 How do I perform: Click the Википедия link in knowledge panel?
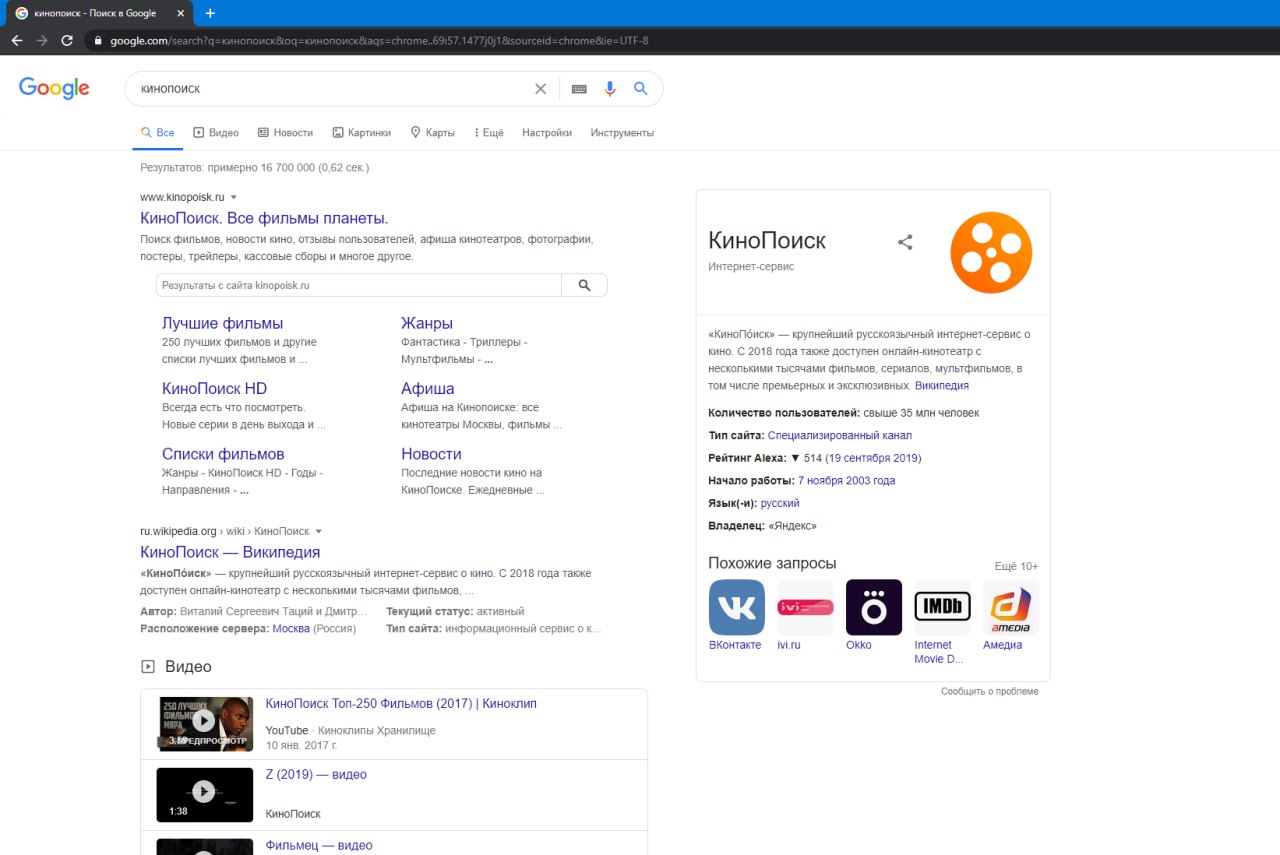942,385
